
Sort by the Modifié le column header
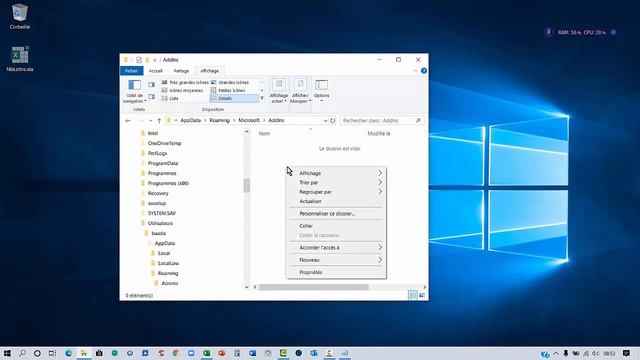click(x=379, y=133)
